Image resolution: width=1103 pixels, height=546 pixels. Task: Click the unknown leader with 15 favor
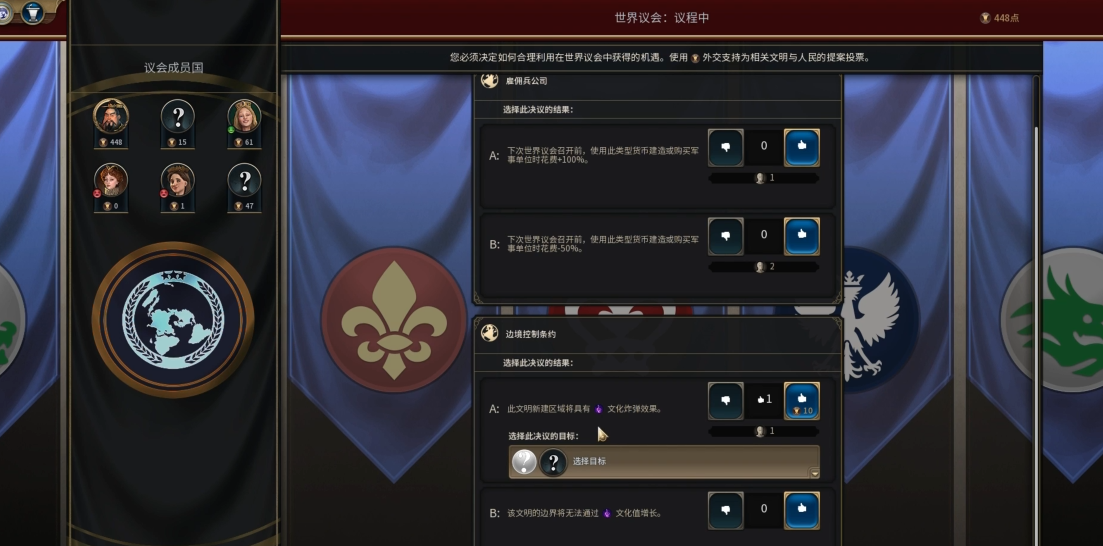177,116
